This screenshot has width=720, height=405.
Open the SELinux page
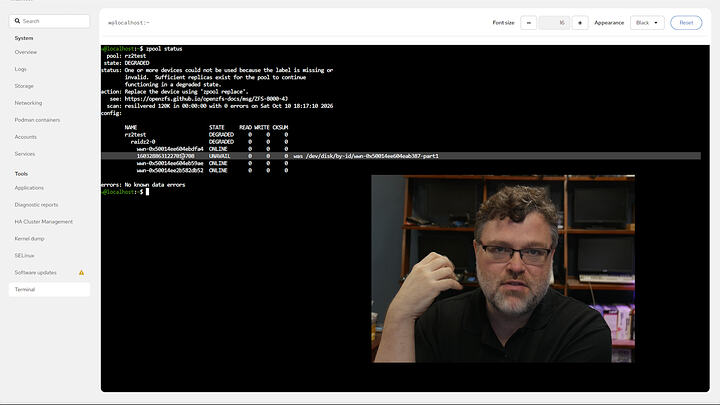24,256
